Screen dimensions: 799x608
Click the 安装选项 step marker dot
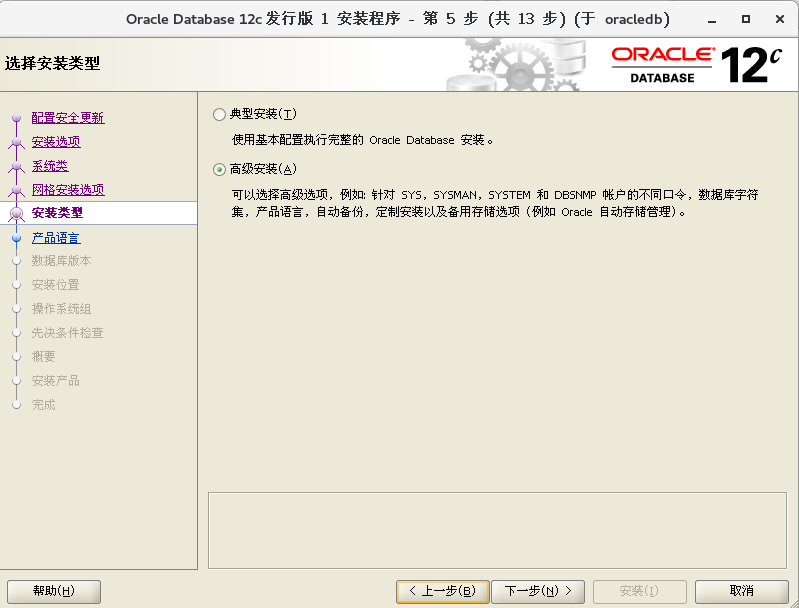click(16, 142)
